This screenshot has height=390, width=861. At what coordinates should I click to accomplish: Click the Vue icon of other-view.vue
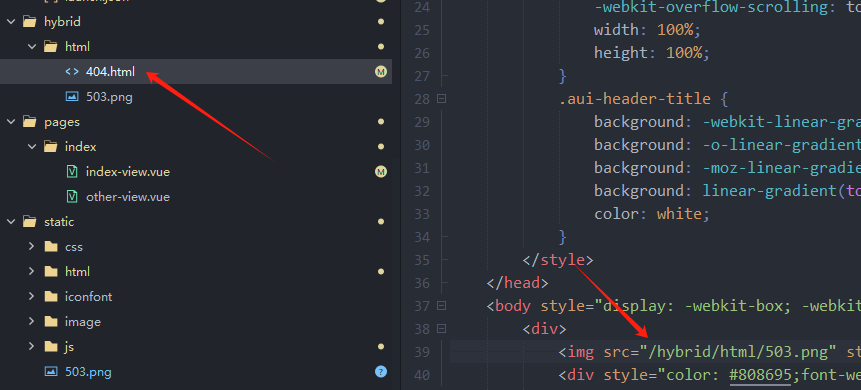point(72,197)
